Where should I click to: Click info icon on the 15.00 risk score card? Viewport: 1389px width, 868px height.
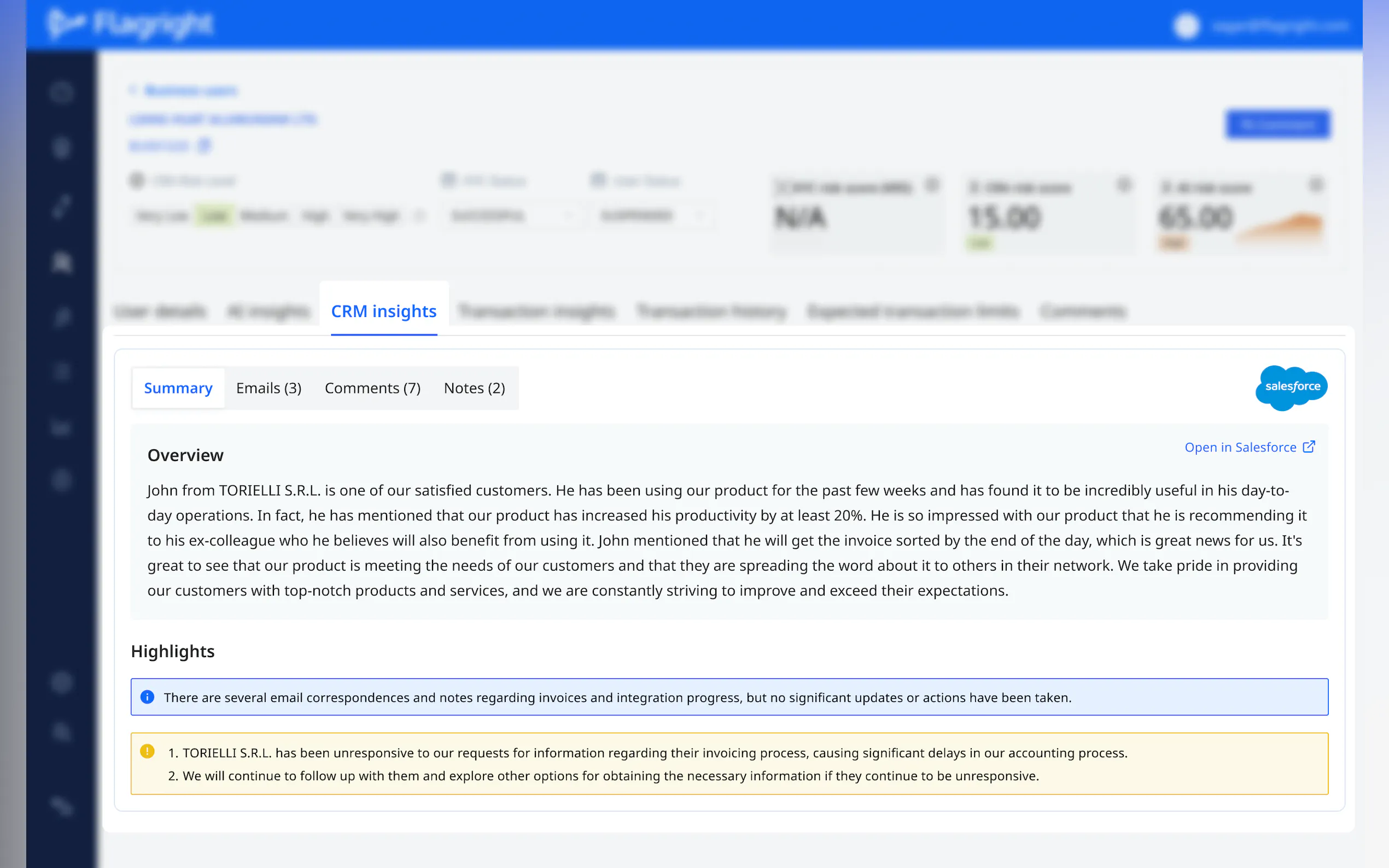(1124, 185)
